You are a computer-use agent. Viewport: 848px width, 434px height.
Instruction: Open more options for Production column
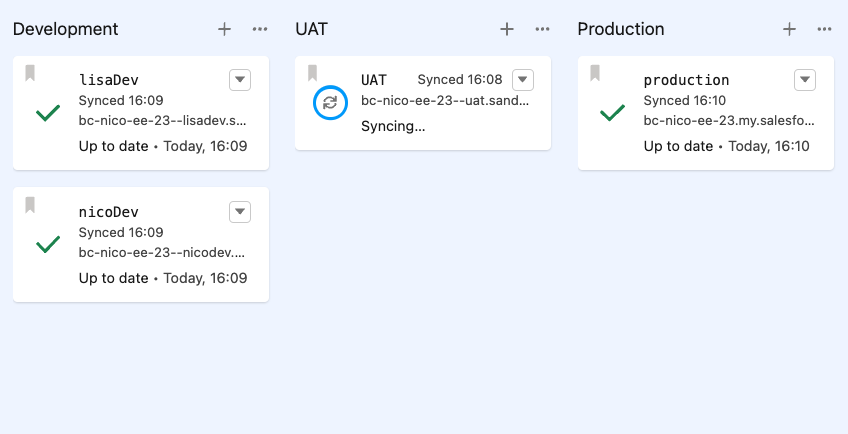coord(824,29)
